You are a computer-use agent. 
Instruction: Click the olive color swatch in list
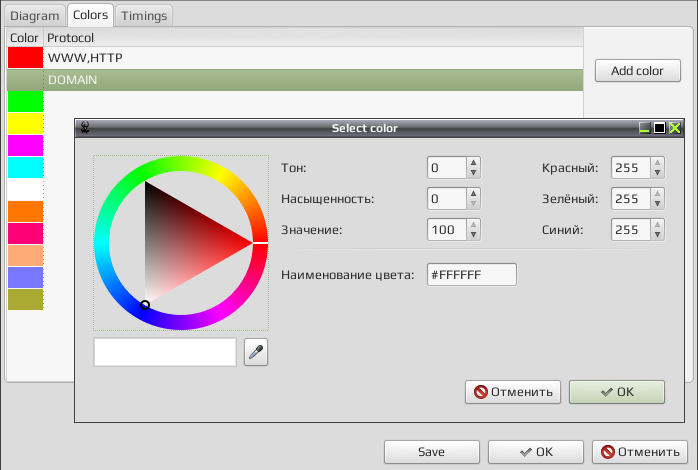[25, 299]
